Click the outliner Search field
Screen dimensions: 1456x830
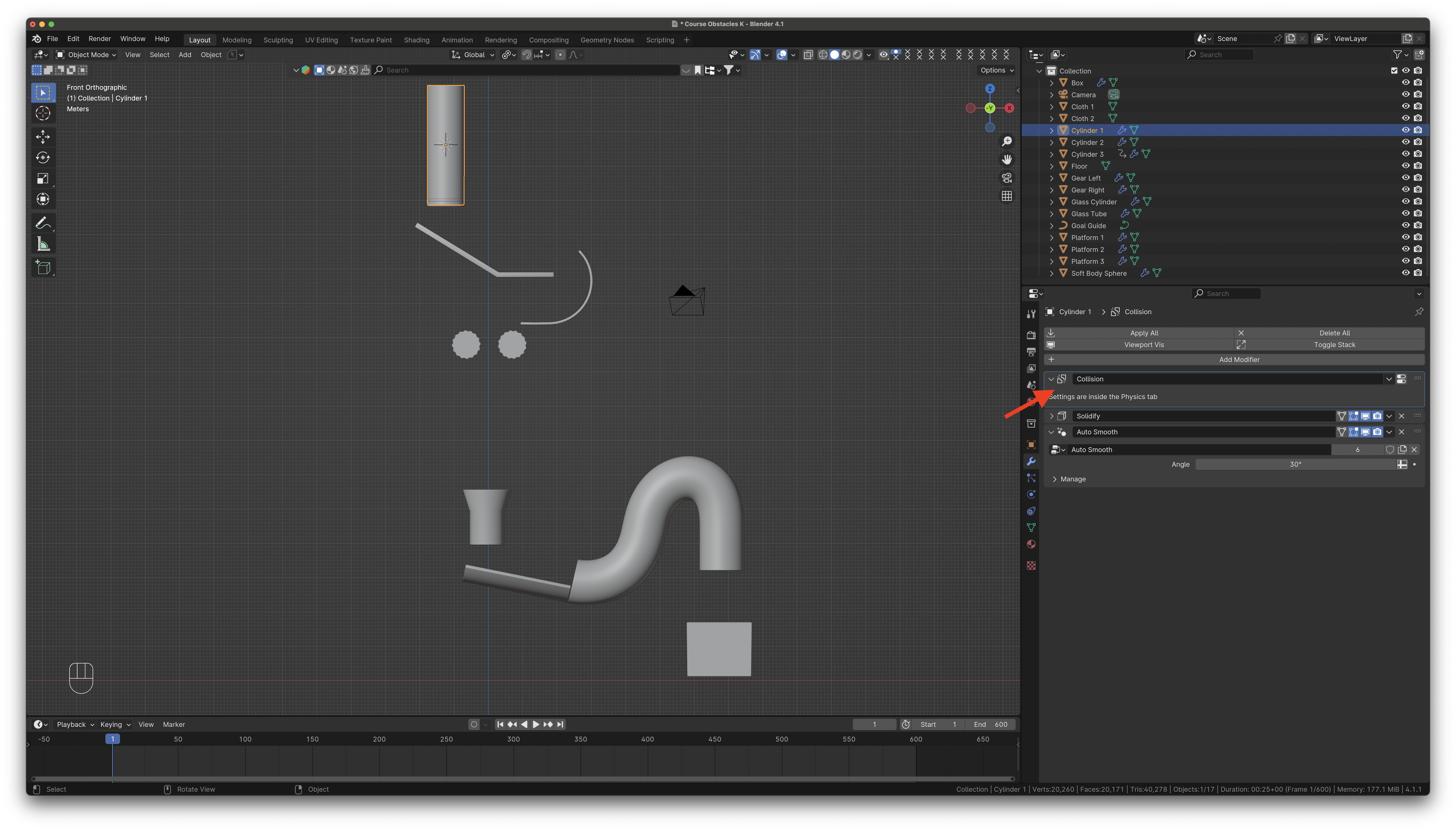tap(1219, 55)
